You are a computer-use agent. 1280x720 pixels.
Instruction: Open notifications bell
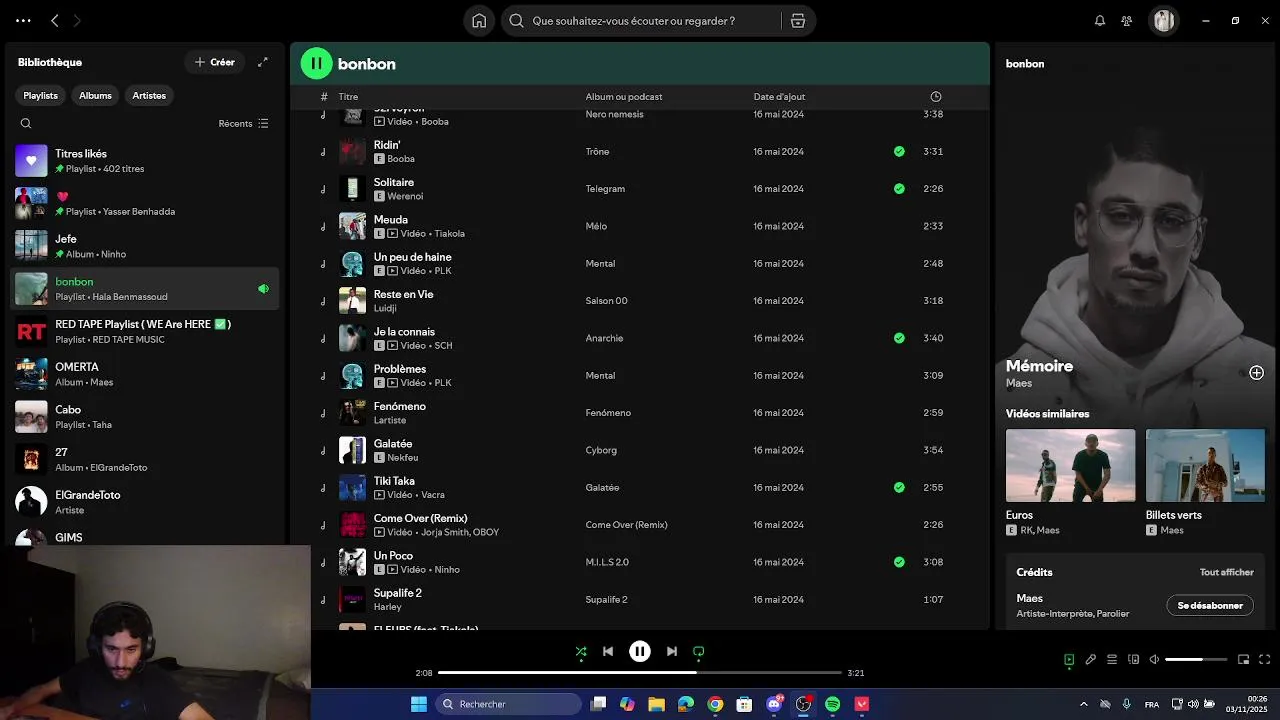click(1100, 21)
